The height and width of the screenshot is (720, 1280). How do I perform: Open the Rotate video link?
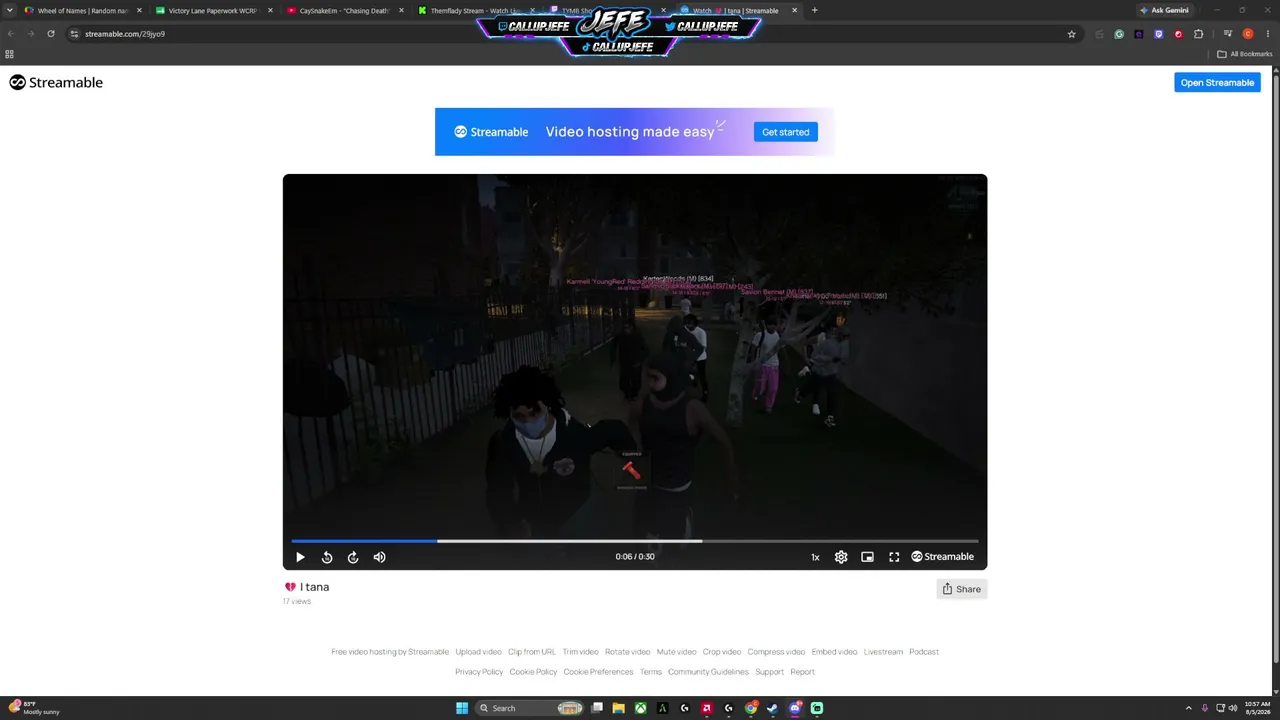pyautogui.click(x=627, y=652)
